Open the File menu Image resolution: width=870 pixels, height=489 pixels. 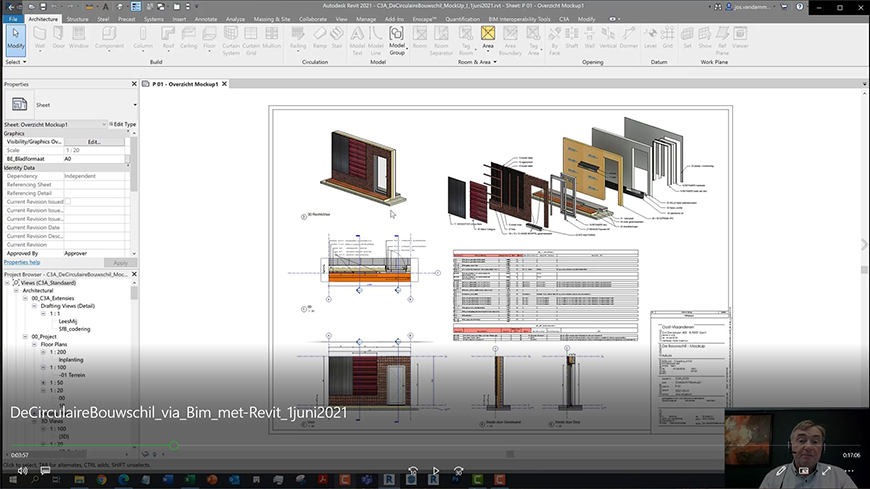point(13,19)
